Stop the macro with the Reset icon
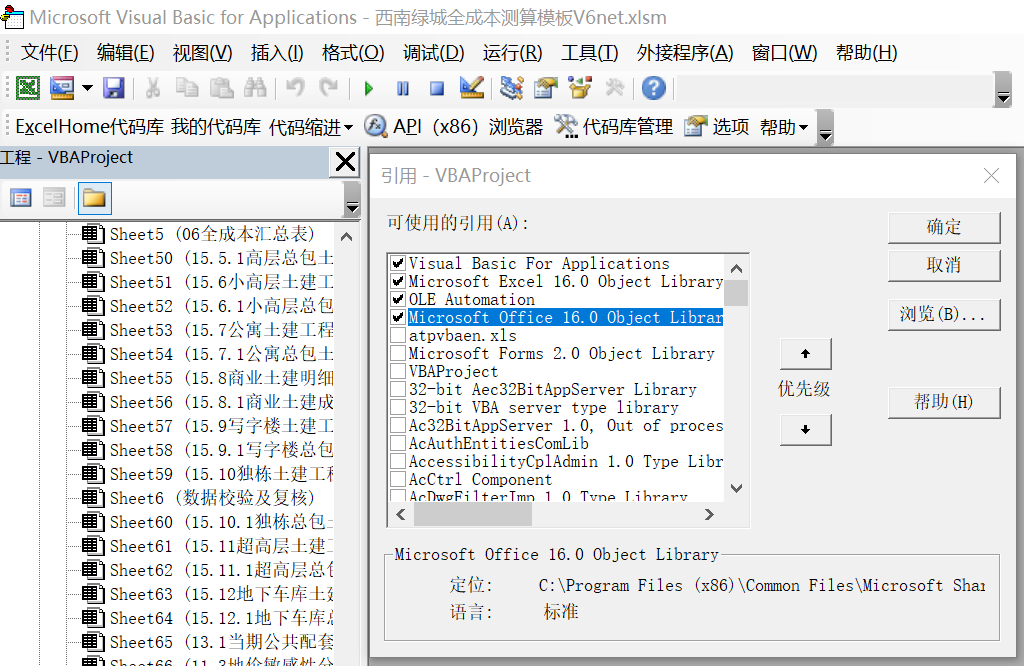Screen dimensions: 1024x666 coord(435,88)
